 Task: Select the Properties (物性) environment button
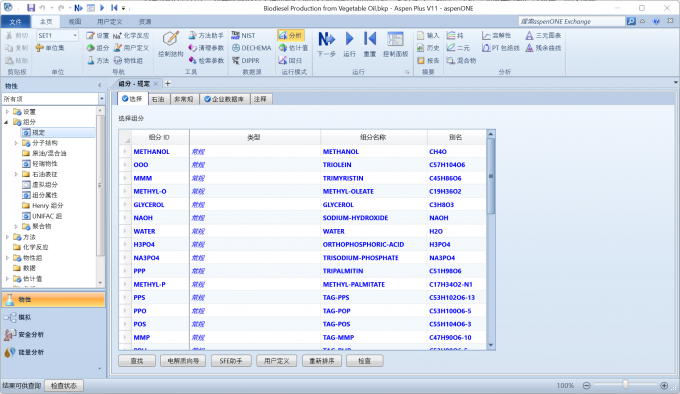(x=53, y=300)
